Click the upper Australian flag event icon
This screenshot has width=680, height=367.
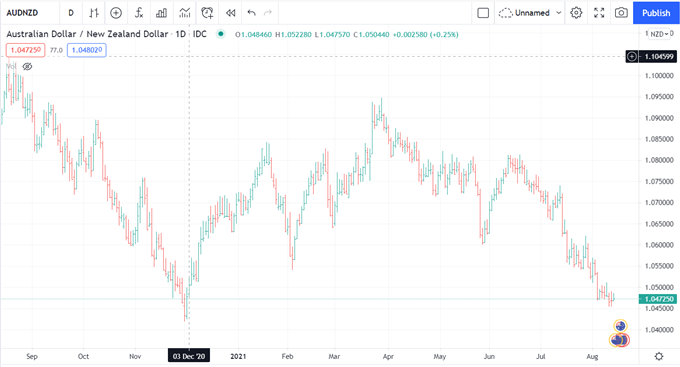[x=621, y=326]
